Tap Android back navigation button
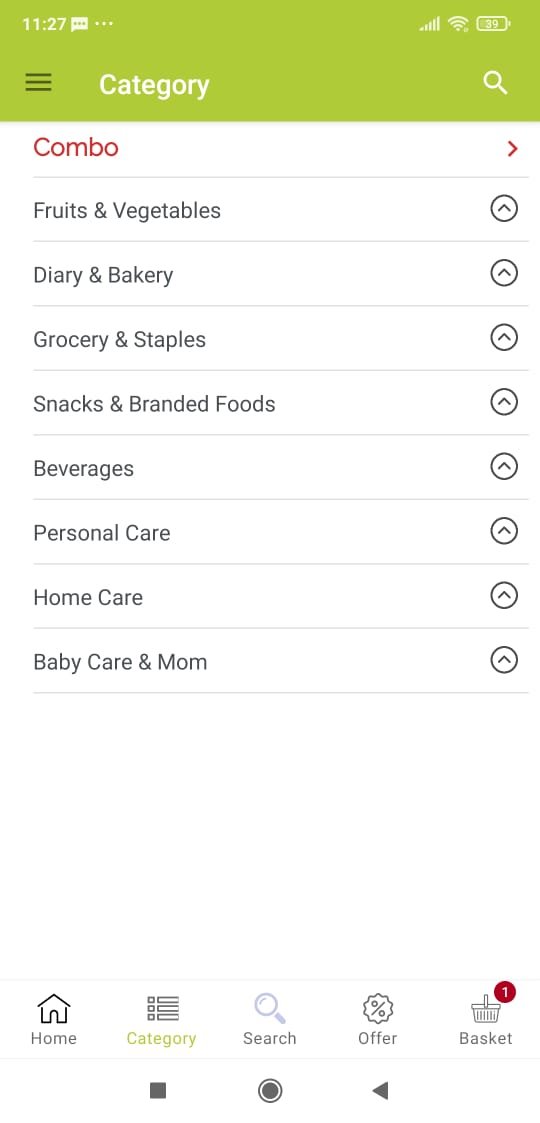Screen dimensions: 540x1123 (380, 1091)
